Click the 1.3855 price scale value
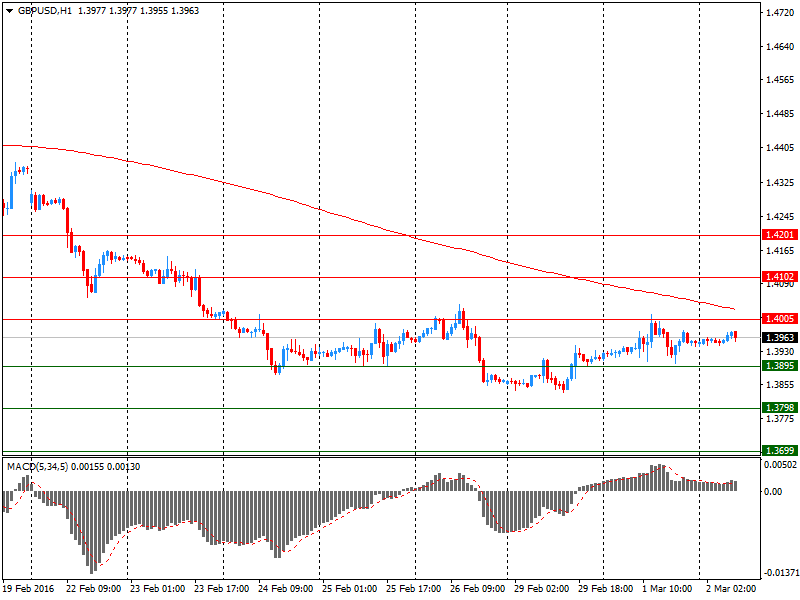Image resolution: width=800 pixels, height=600 pixels. (780, 385)
